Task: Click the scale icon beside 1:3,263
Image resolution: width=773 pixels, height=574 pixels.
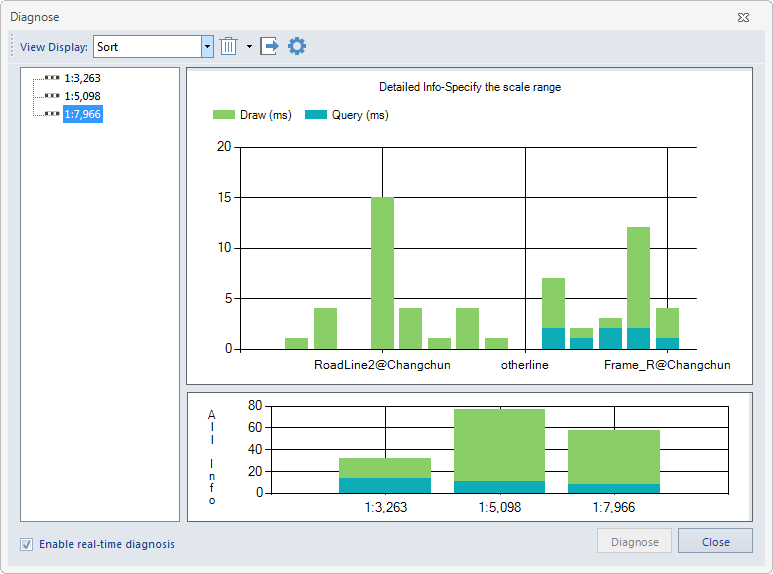Action: (52, 78)
